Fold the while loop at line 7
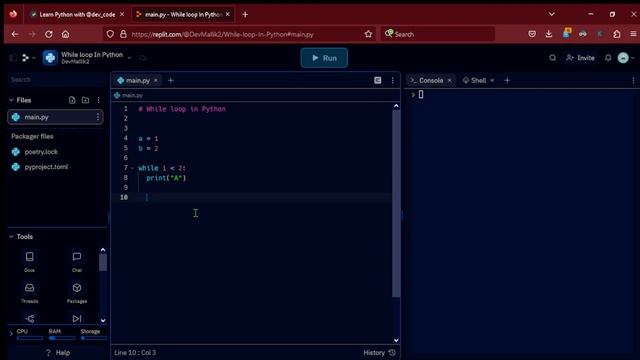 coord(132,168)
